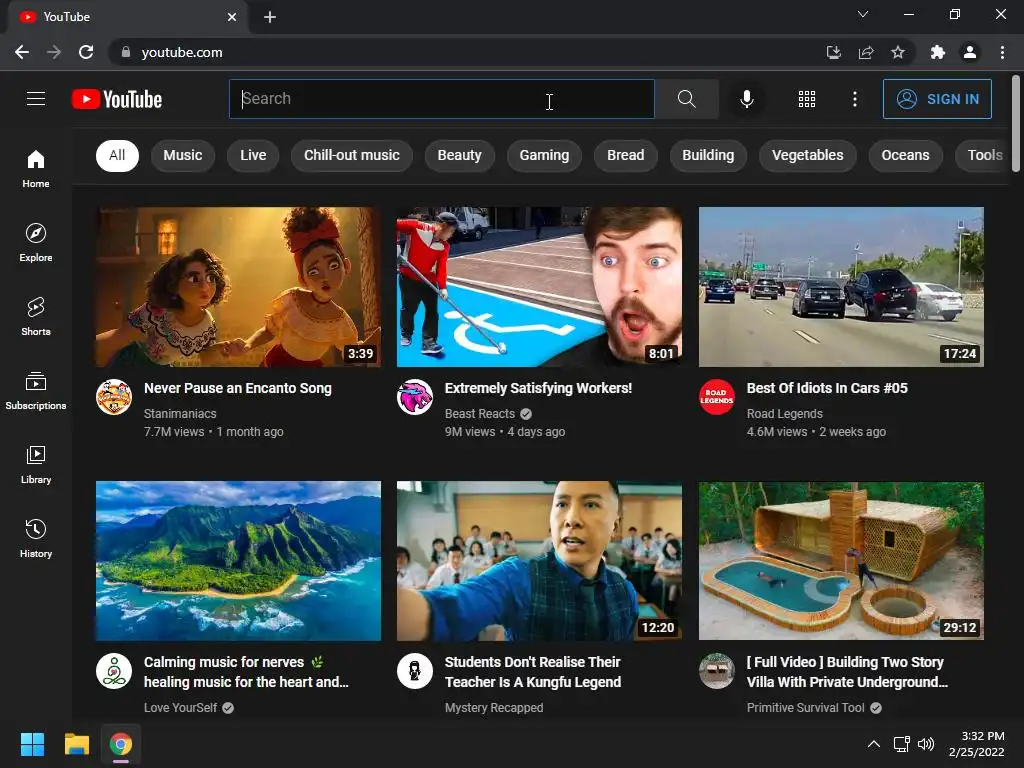Close the YouTube browser tab
The width and height of the screenshot is (1024, 768).
click(232, 17)
